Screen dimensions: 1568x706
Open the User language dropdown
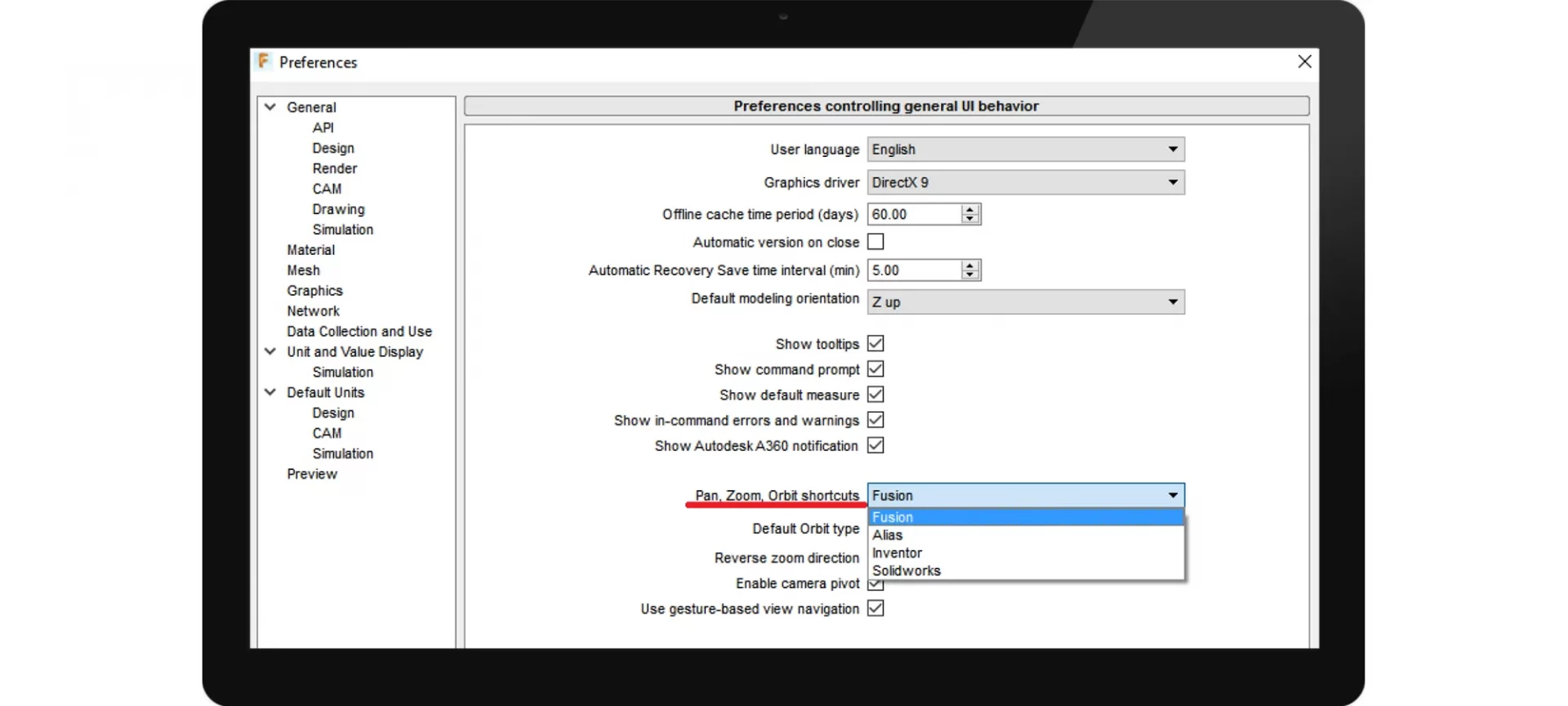1026,150
